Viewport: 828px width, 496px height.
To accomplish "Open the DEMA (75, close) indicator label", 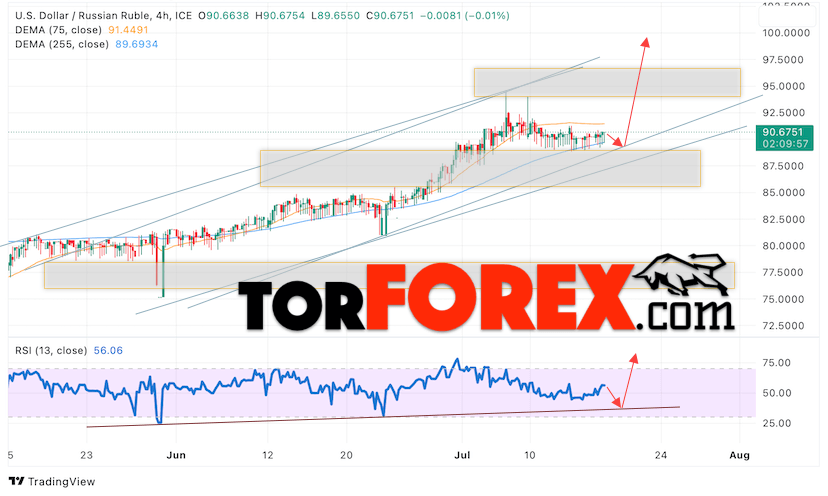I will (58, 30).
